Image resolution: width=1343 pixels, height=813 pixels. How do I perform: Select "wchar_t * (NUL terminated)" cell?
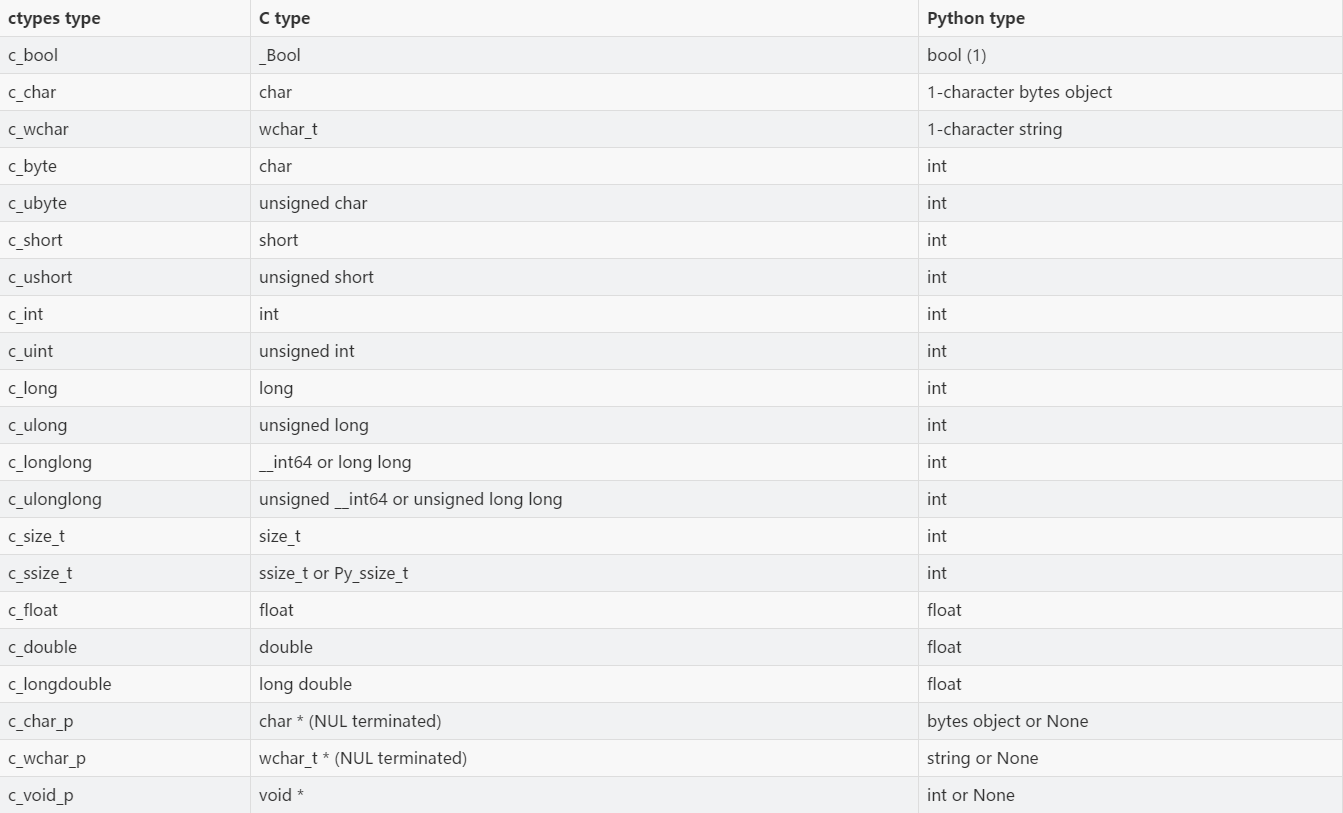(362, 758)
